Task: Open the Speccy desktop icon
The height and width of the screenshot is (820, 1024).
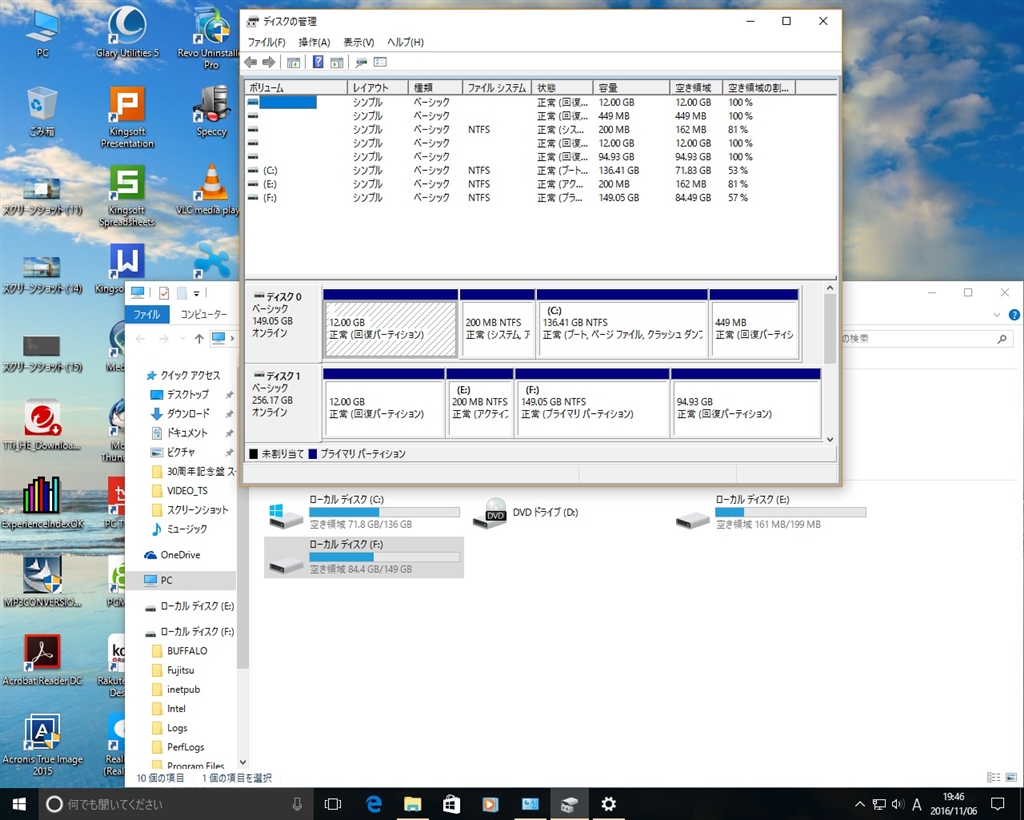Action: pyautogui.click(x=211, y=105)
